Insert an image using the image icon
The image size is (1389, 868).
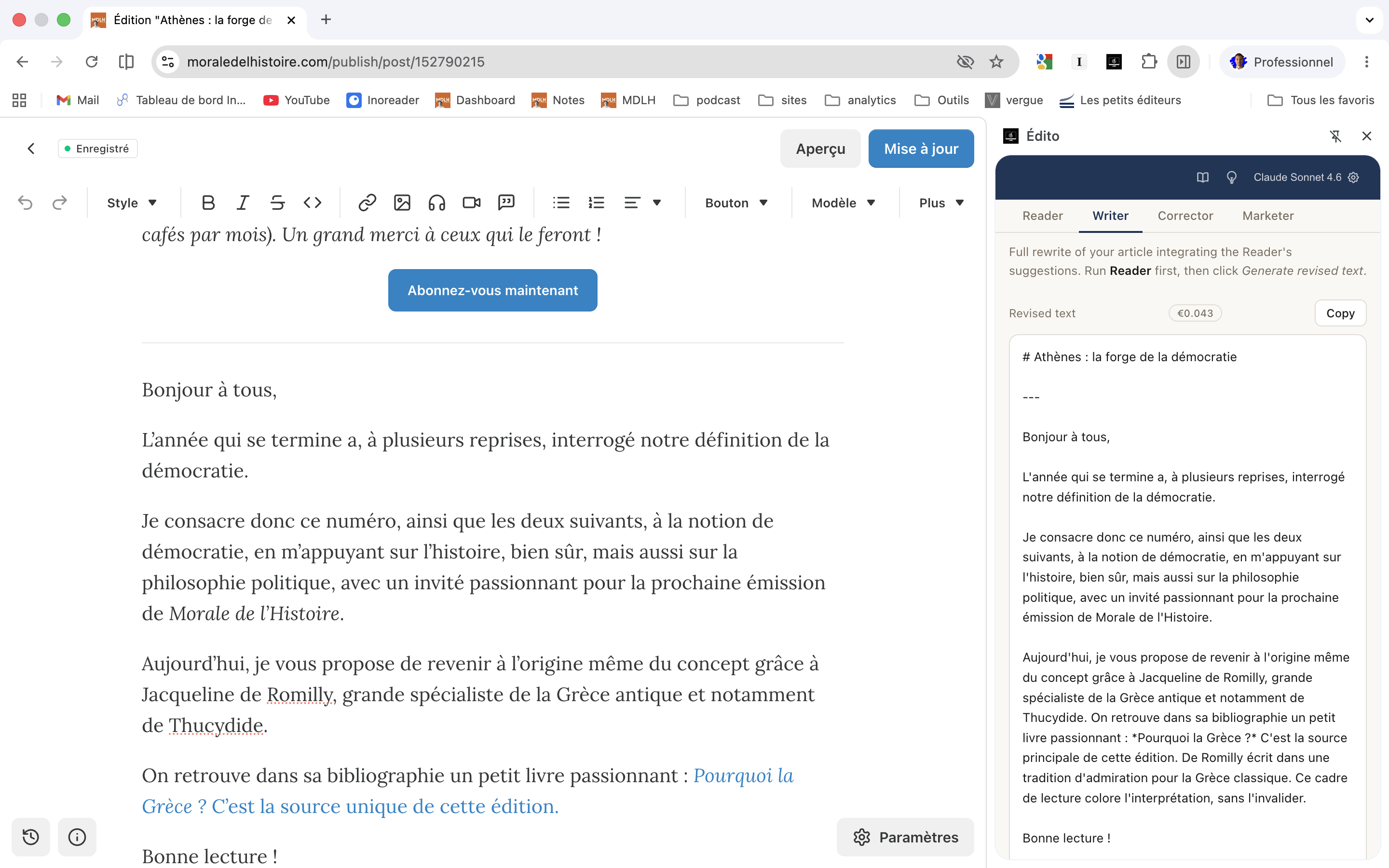[402, 203]
